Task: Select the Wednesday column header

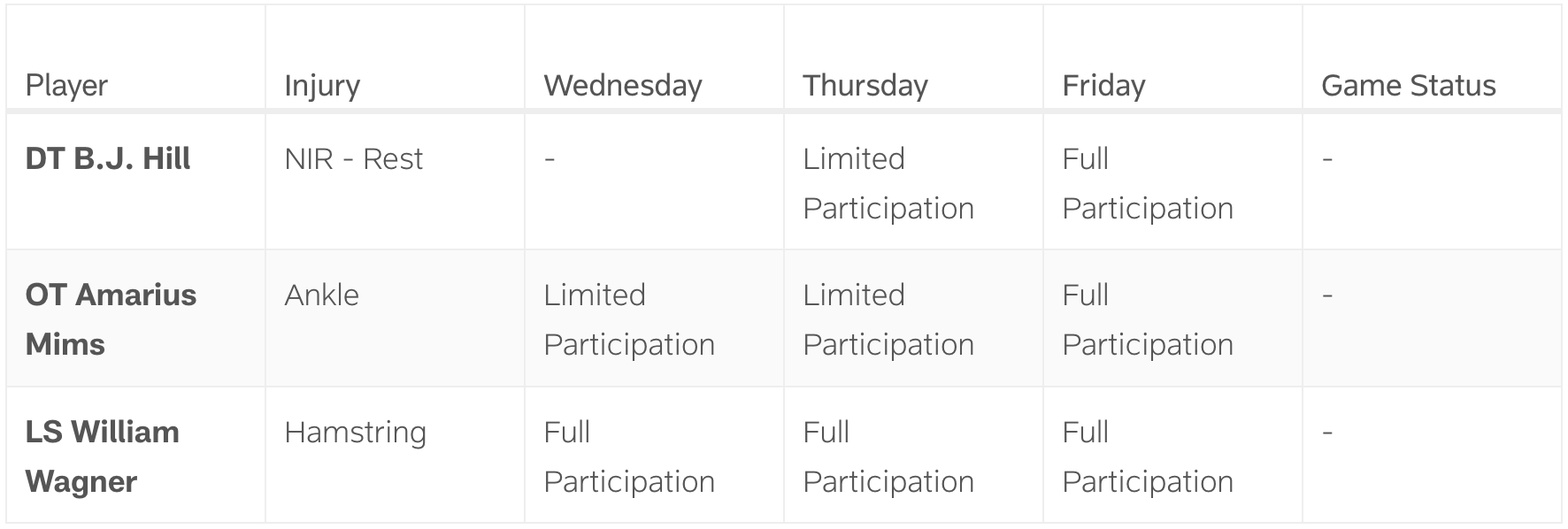Action: pos(622,86)
